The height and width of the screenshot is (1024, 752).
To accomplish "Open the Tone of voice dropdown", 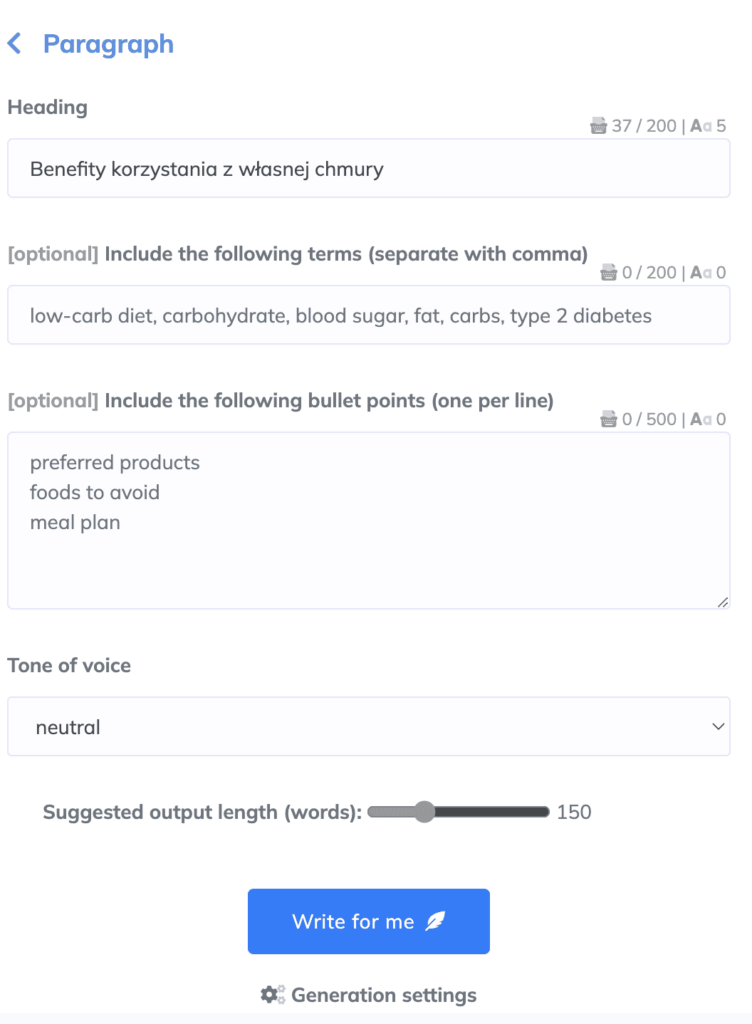I will (368, 727).
